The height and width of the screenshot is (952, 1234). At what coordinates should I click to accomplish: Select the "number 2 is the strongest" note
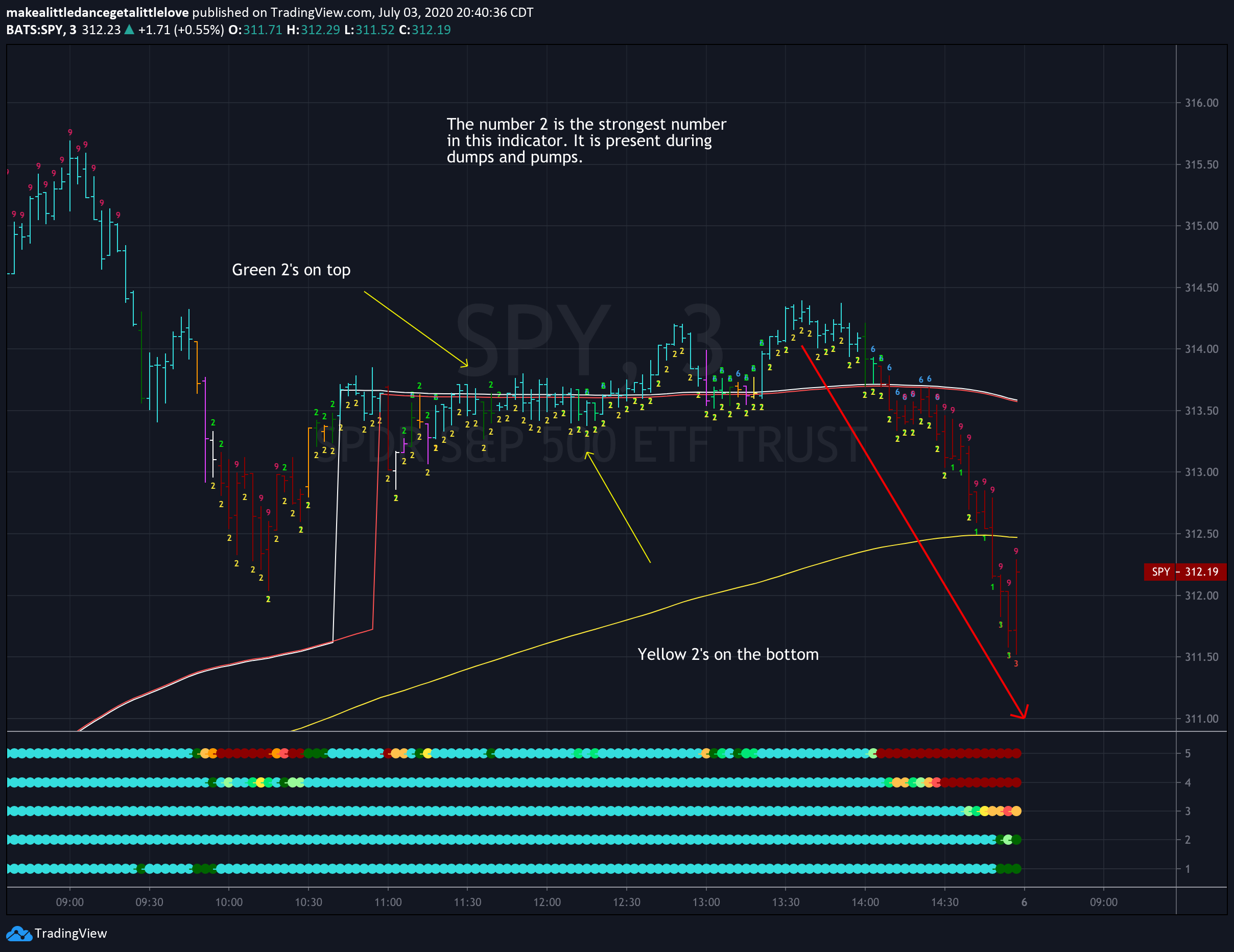click(x=586, y=140)
